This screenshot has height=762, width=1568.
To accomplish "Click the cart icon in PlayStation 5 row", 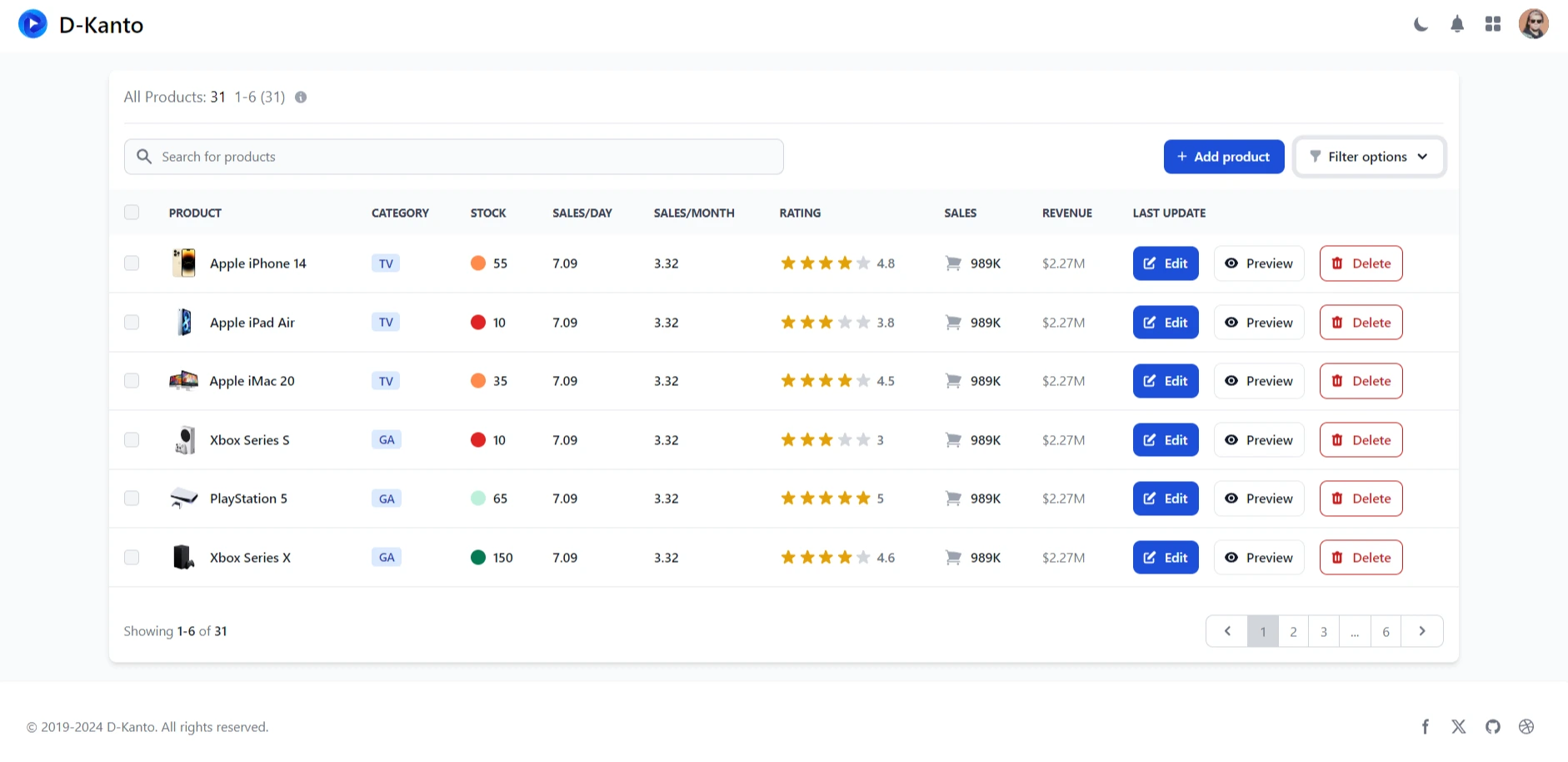I will click(x=953, y=499).
